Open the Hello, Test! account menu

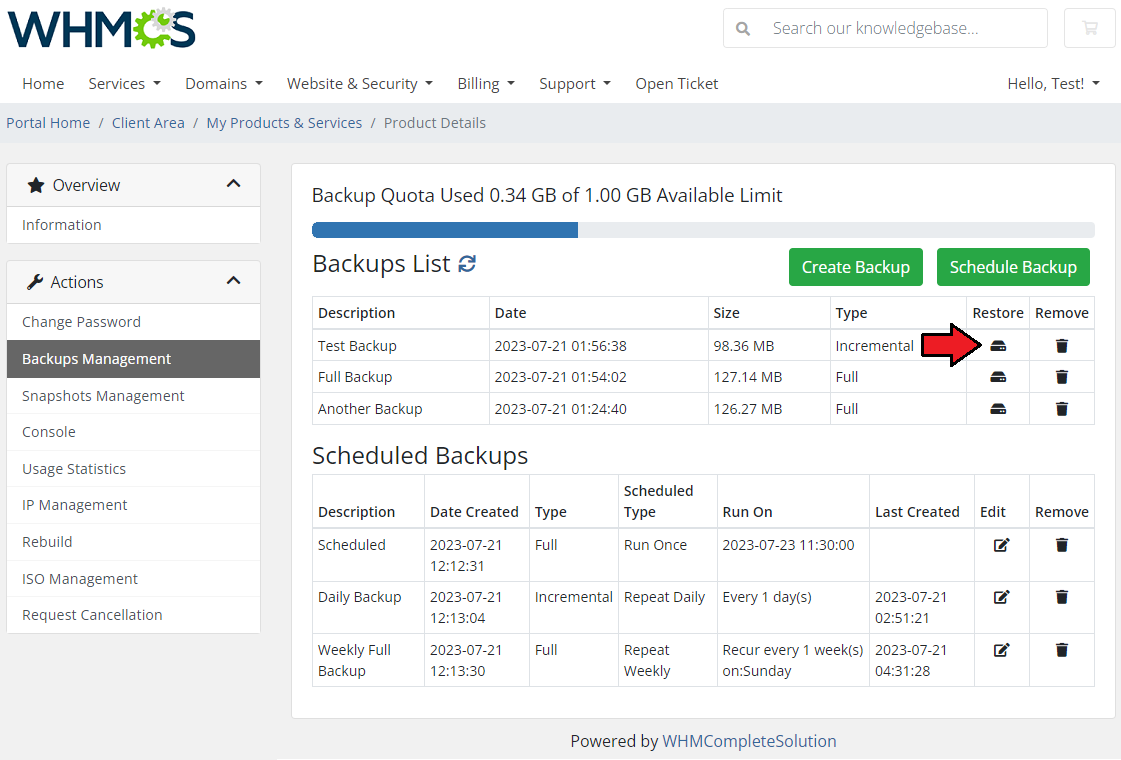click(x=1053, y=84)
